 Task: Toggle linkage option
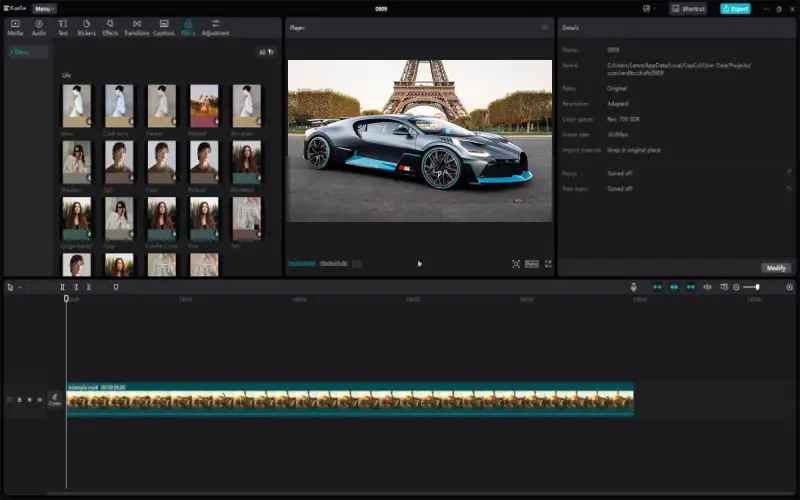point(690,287)
